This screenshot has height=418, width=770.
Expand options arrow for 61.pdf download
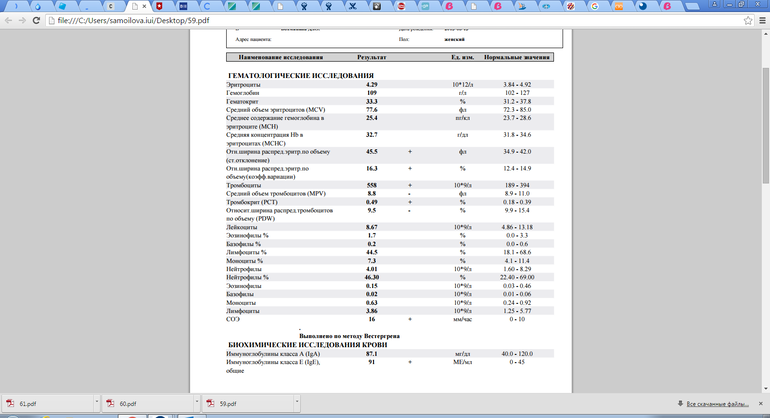click(96, 404)
